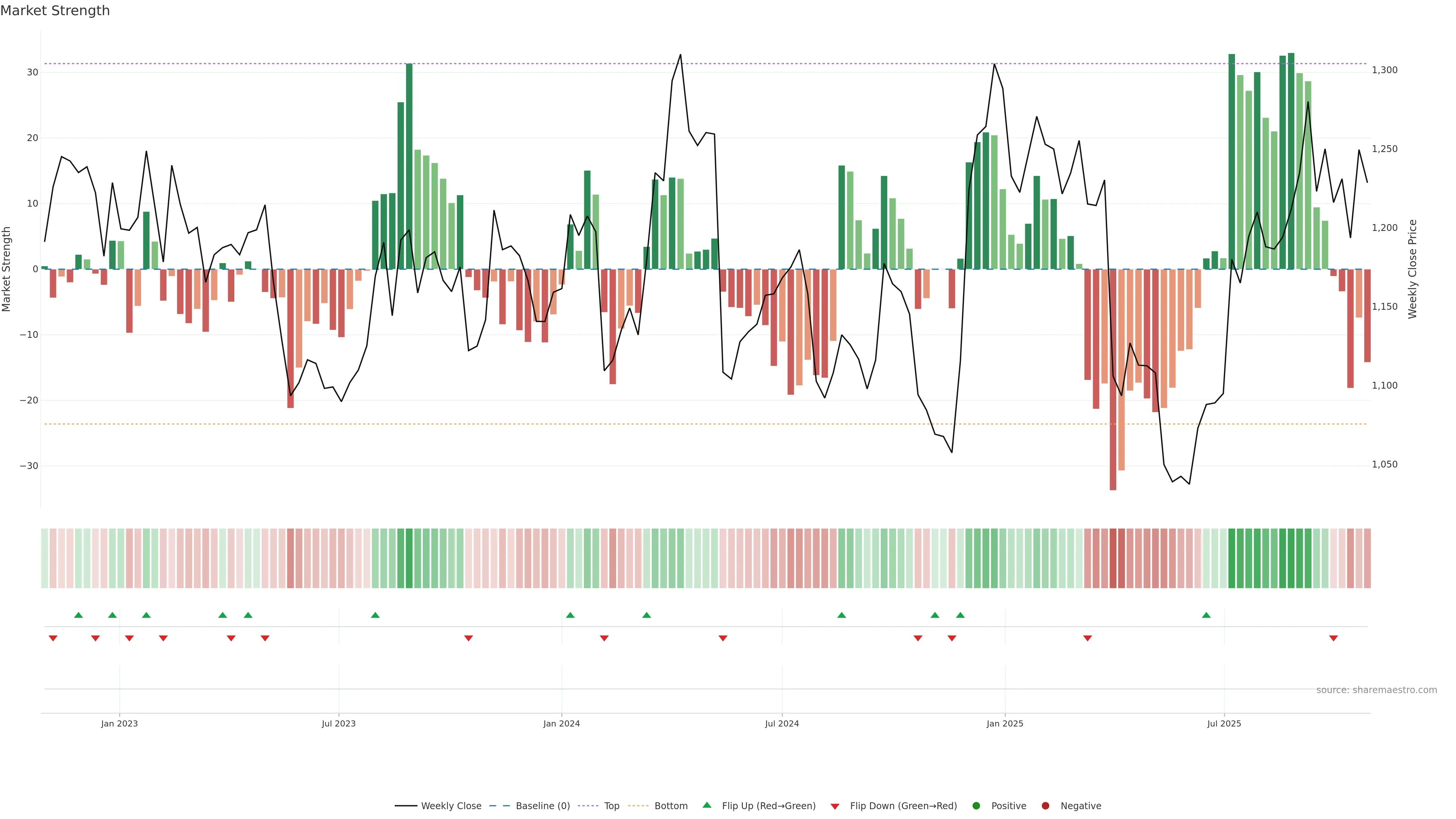
Task: Click the first flip-down marker on the left
Action: [x=53, y=638]
